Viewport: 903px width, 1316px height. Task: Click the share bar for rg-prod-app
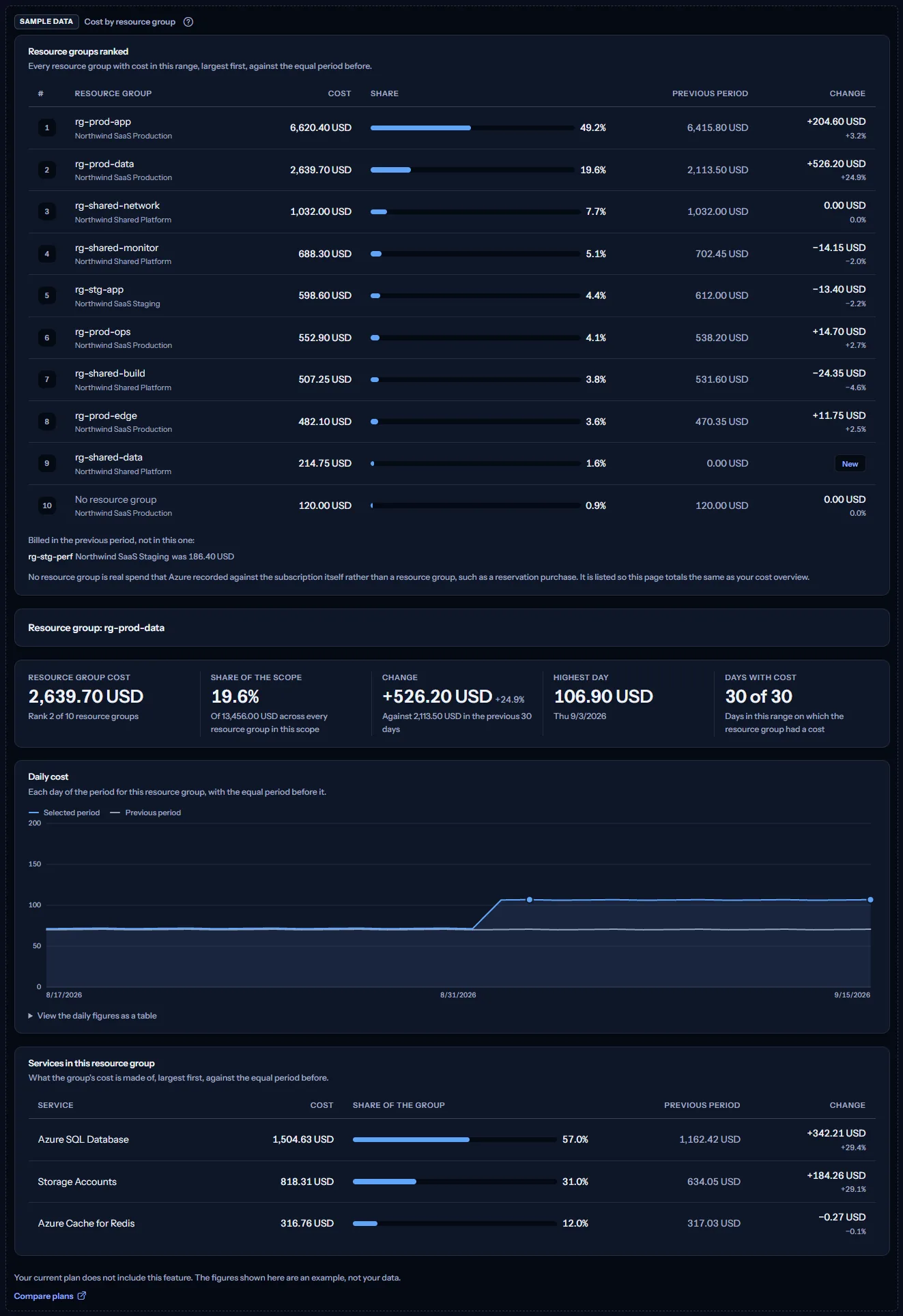[472, 128]
